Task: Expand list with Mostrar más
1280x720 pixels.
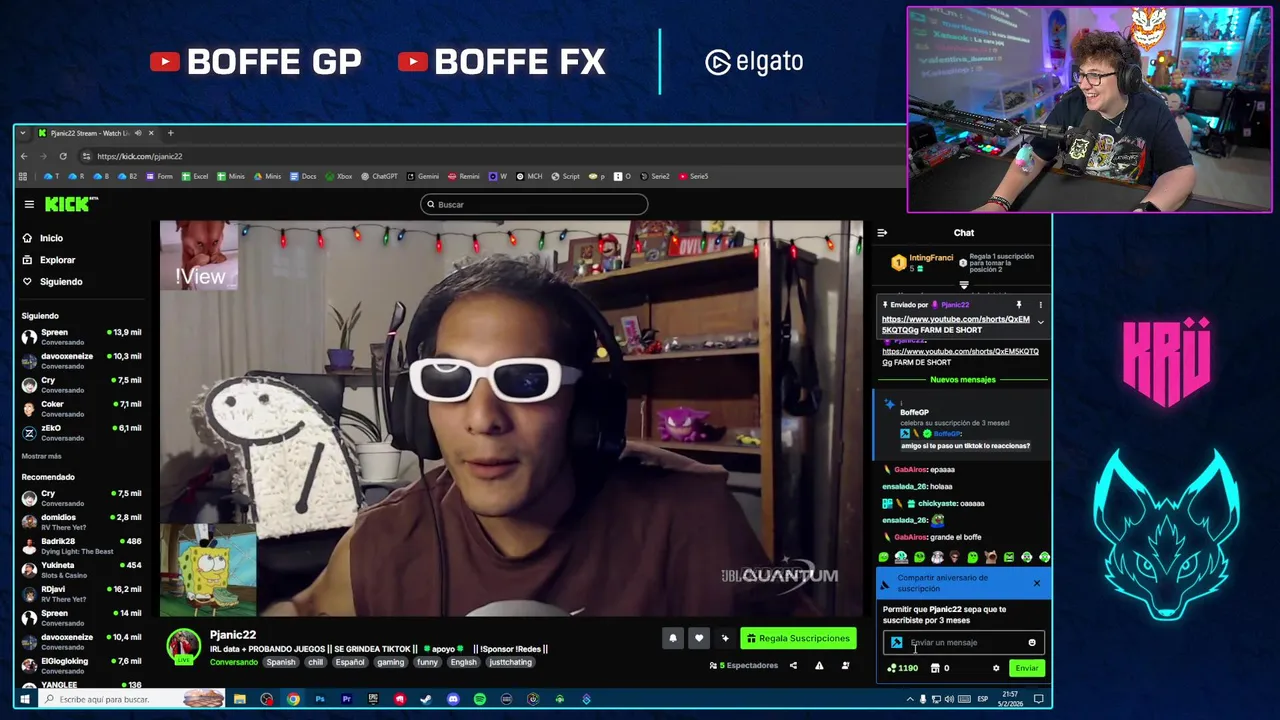Action: (x=41, y=456)
